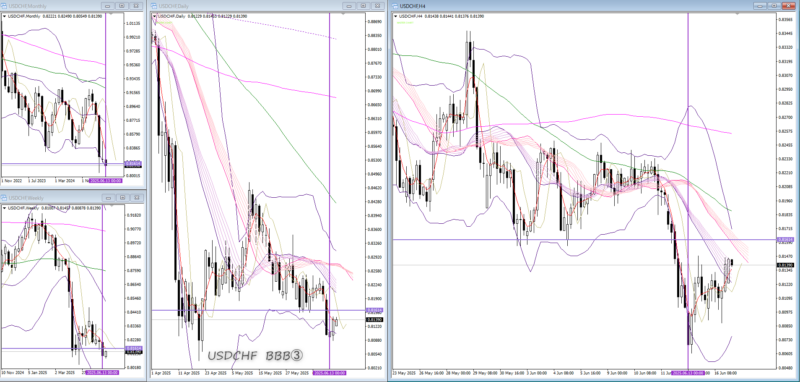Viewport: 800px width, 382px height.
Task: Click black current price tag 0.81390 in Daily chart
Action: [375, 319]
